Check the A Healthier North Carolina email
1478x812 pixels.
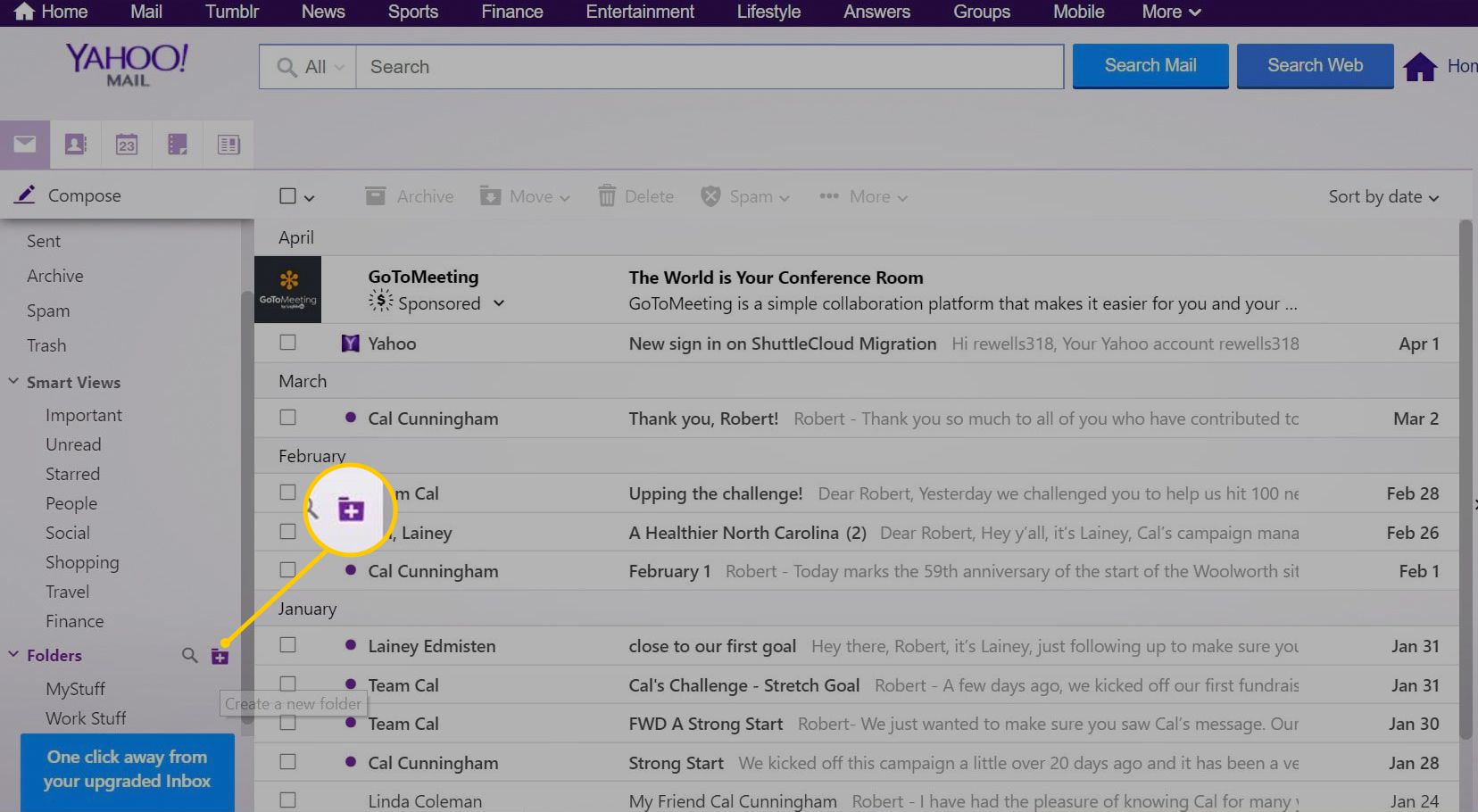tap(287, 531)
